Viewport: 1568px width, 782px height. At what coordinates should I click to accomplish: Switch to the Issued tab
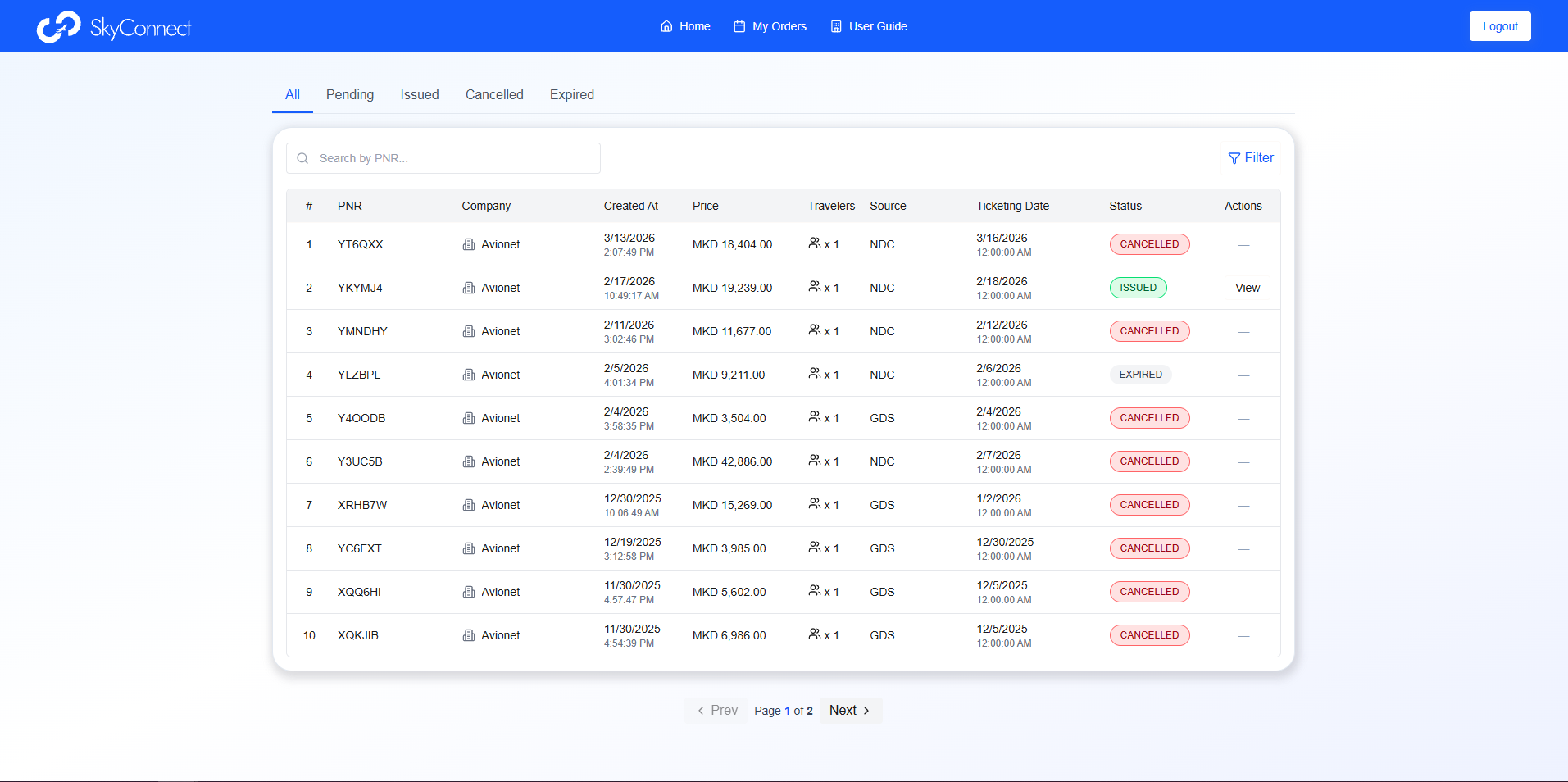420,95
